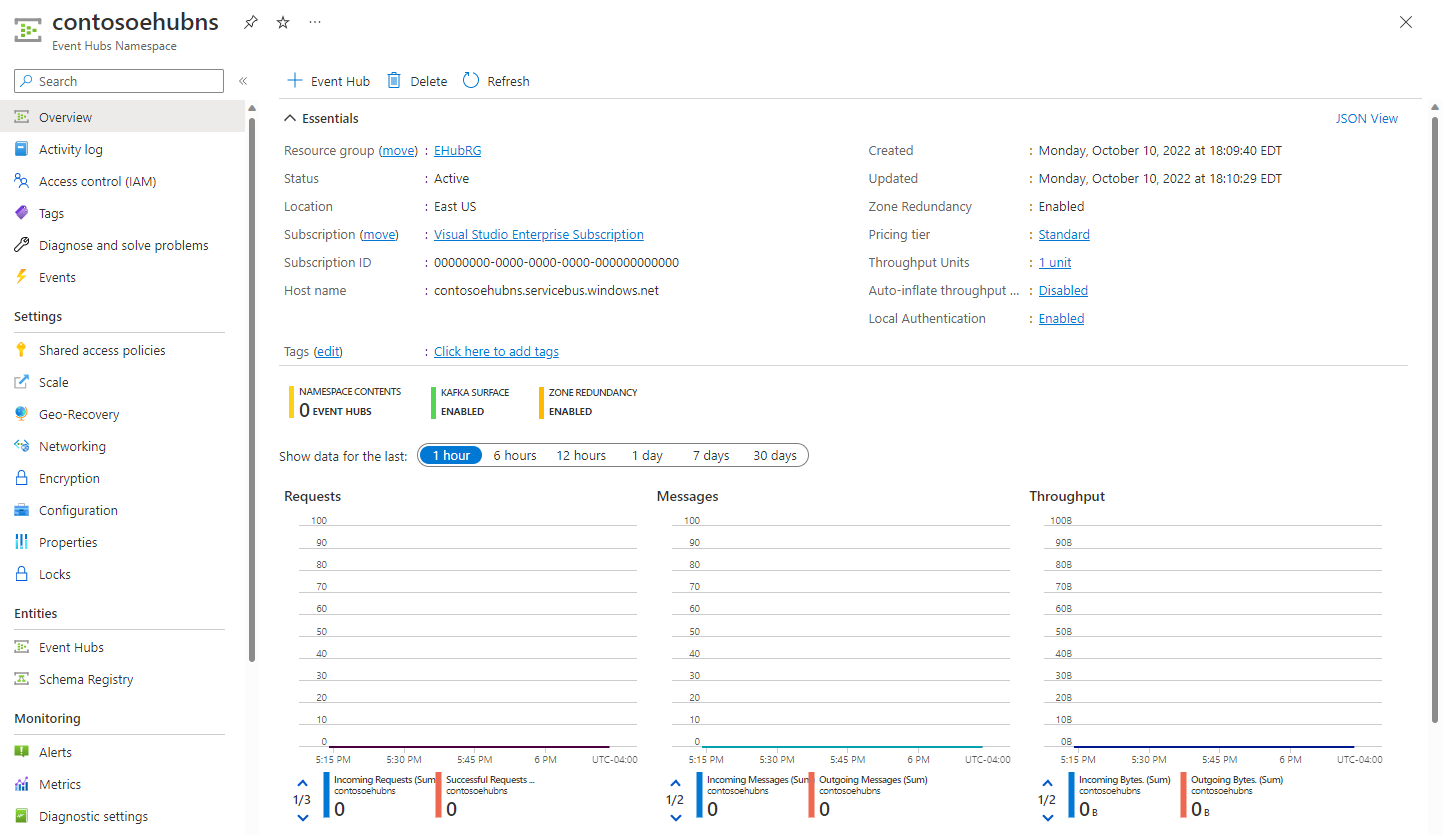Open Schema Registry in Entities
Image resolution: width=1442 pixels, height=835 pixels.
pyautogui.click(x=85, y=679)
